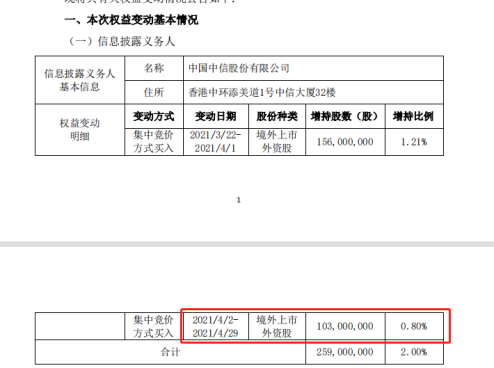Image resolution: width=494 pixels, height=368 pixels.
Task: Click the share count 156,000,000
Action: pyautogui.click(x=345, y=142)
